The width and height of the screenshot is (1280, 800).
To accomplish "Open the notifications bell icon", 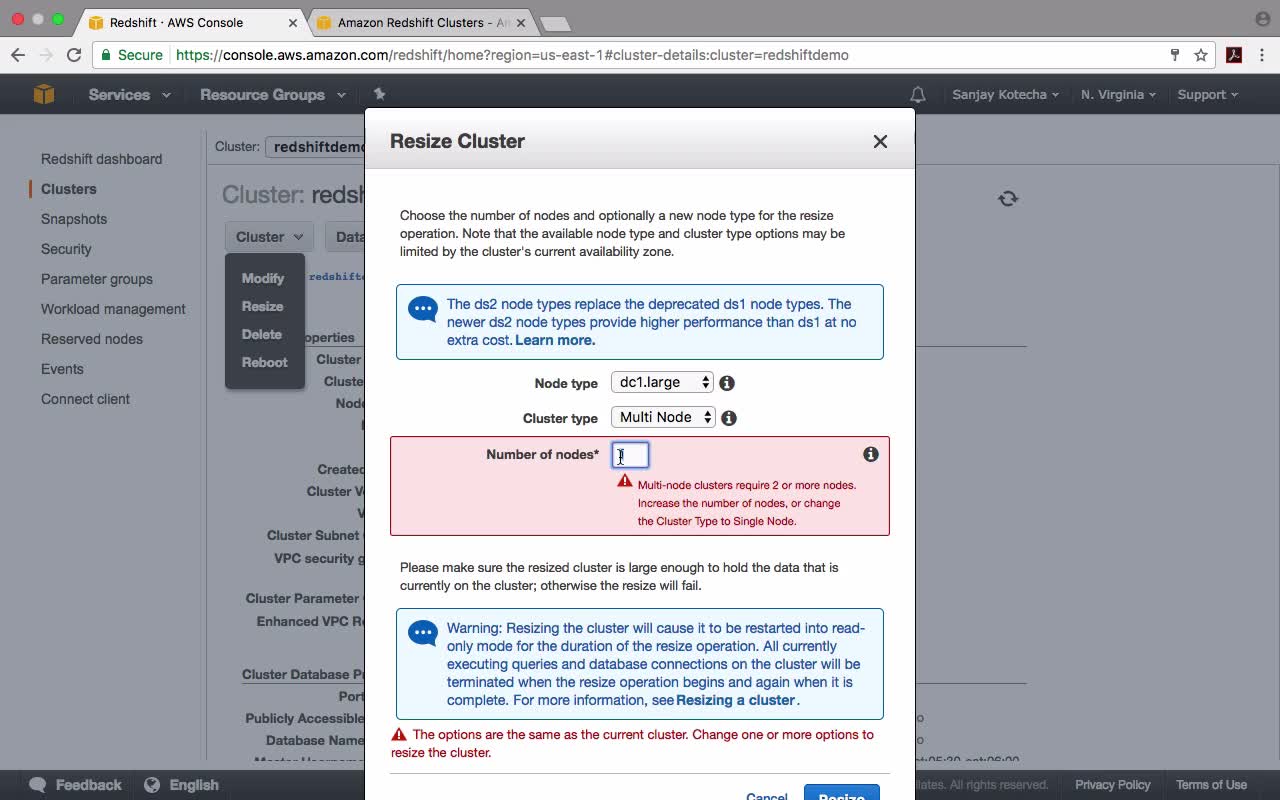I will pyautogui.click(x=917, y=95).
